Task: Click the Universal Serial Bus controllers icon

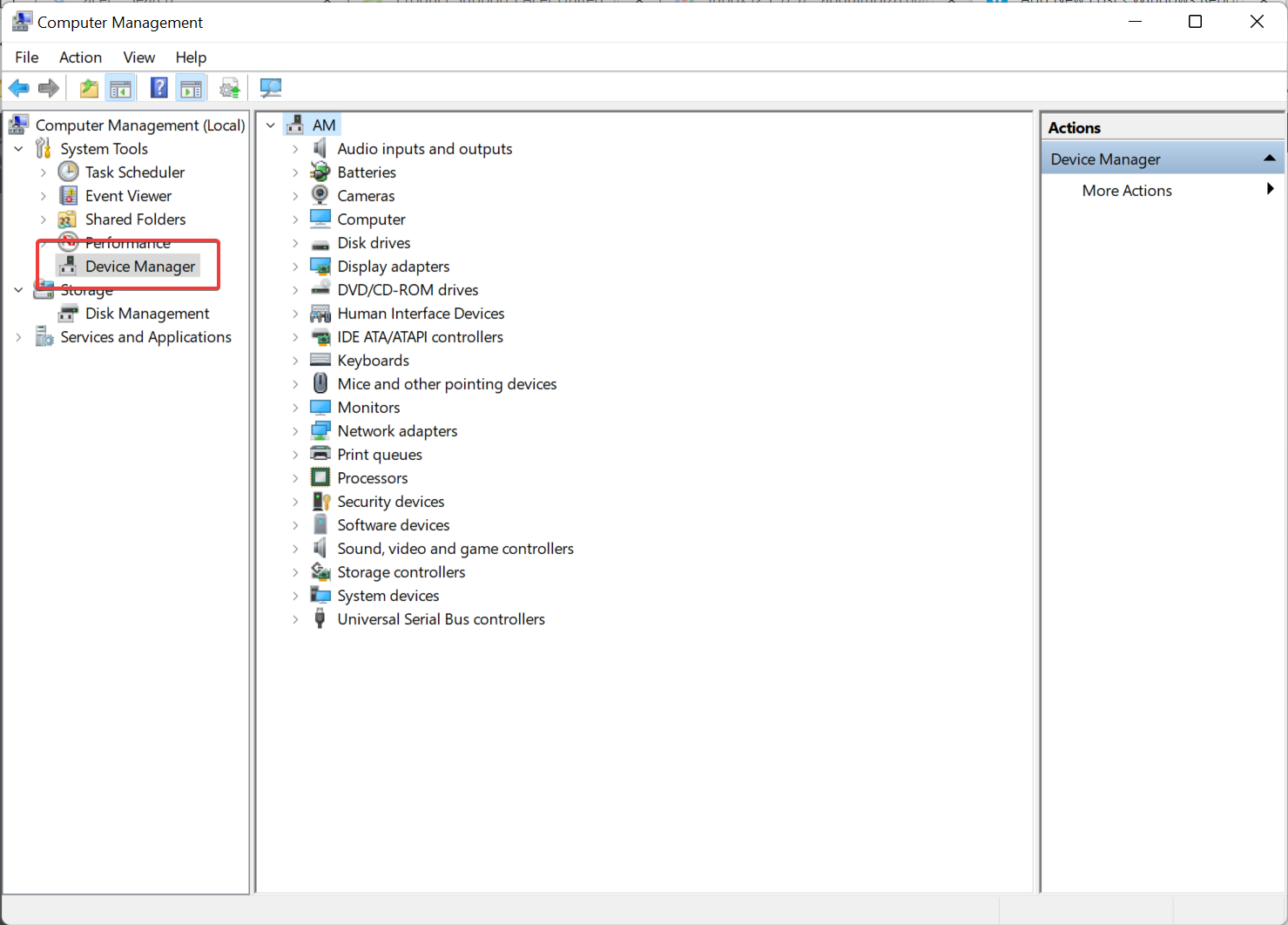Action: [320, 619]
